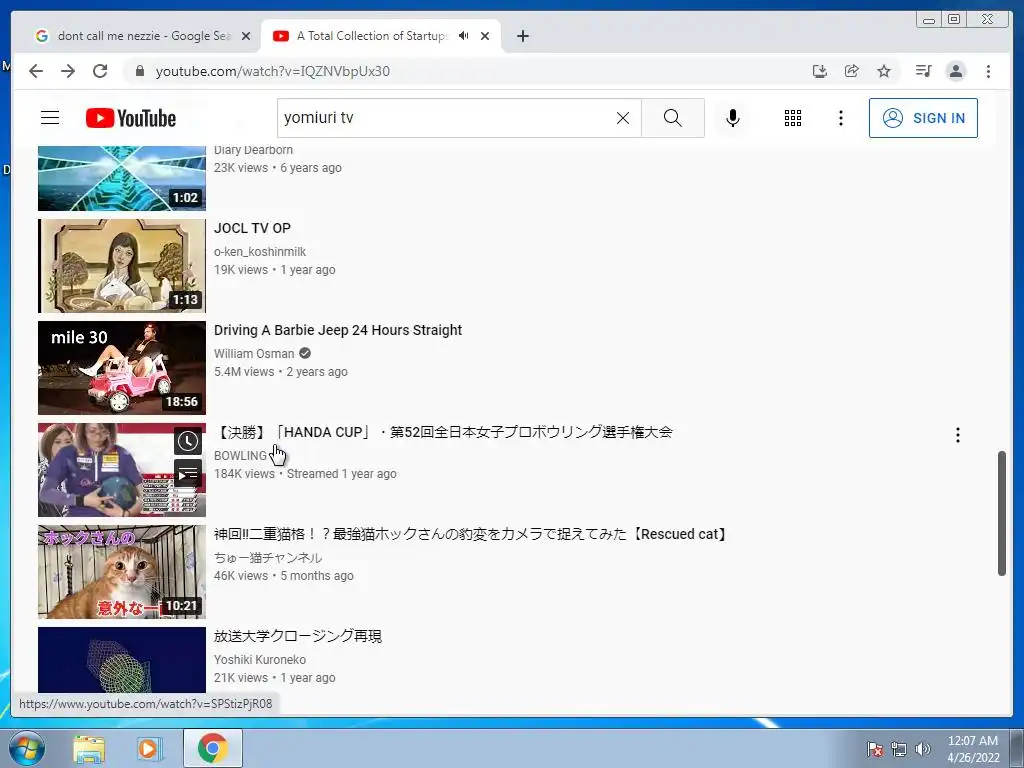Go back with the browser arrow
This screenshot has width=1024, height=768.
pos(36,71)
